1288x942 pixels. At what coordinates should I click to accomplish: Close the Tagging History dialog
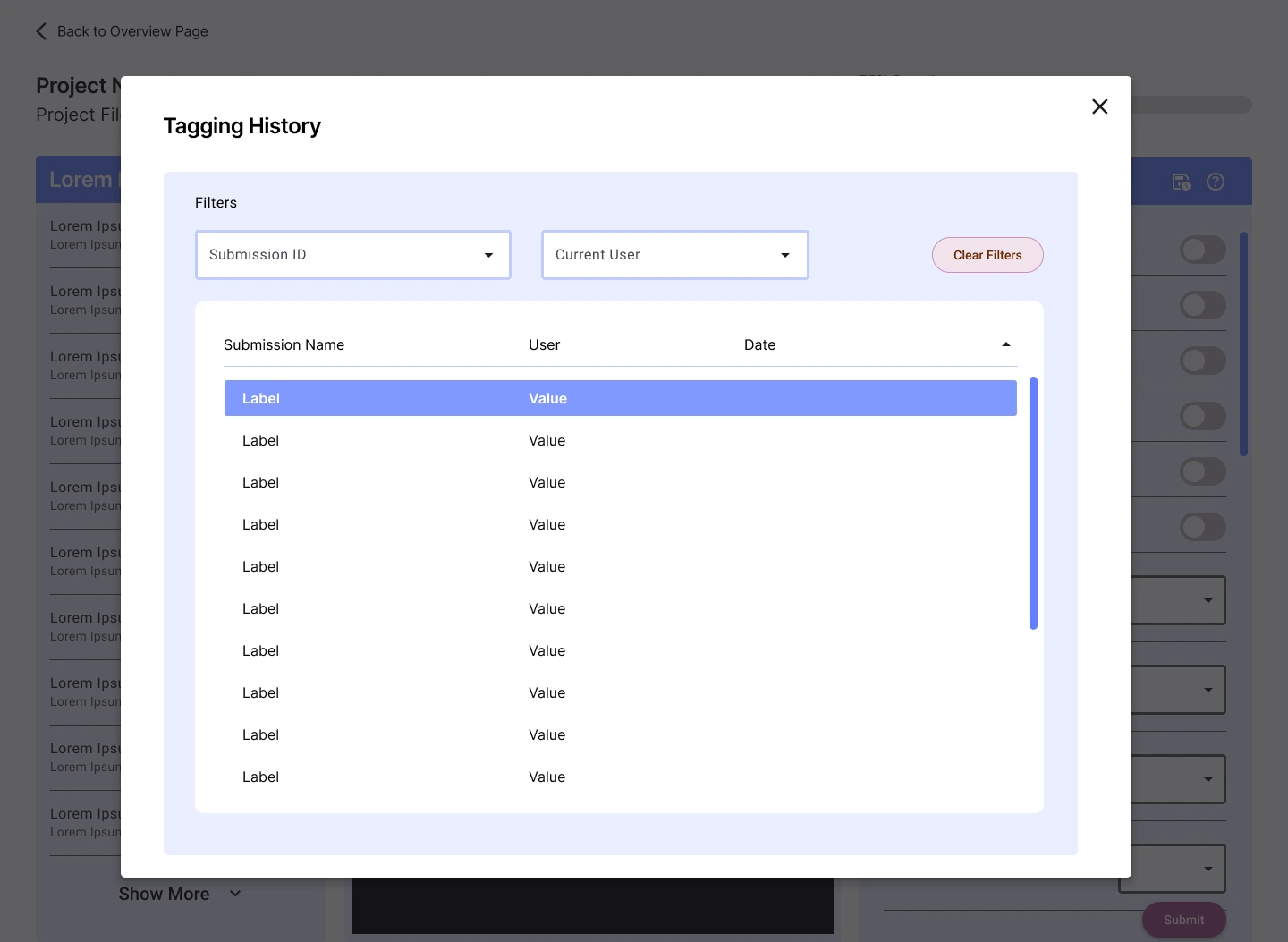(1100, 106)
